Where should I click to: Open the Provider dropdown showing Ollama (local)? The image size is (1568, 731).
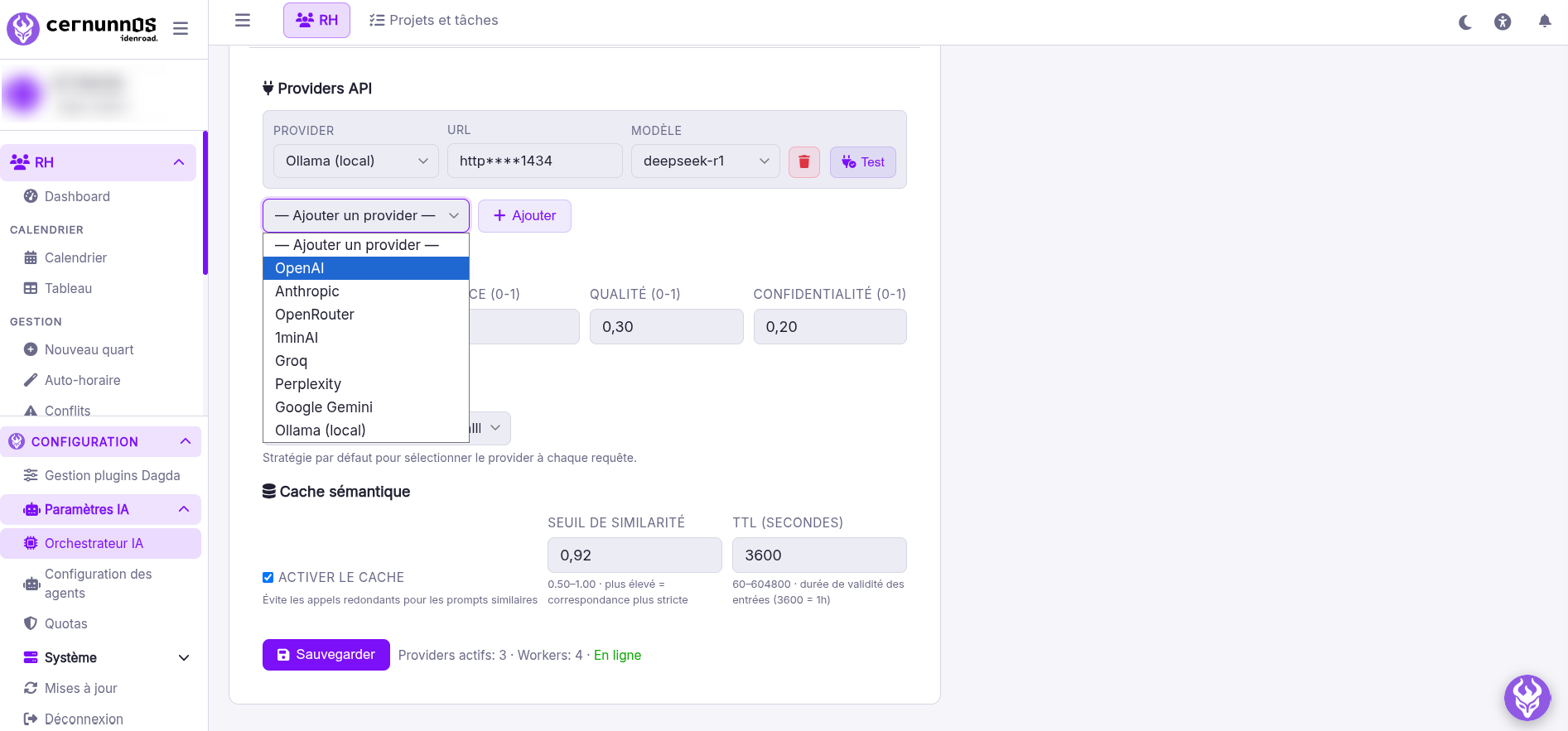click(x=356, y=161)
